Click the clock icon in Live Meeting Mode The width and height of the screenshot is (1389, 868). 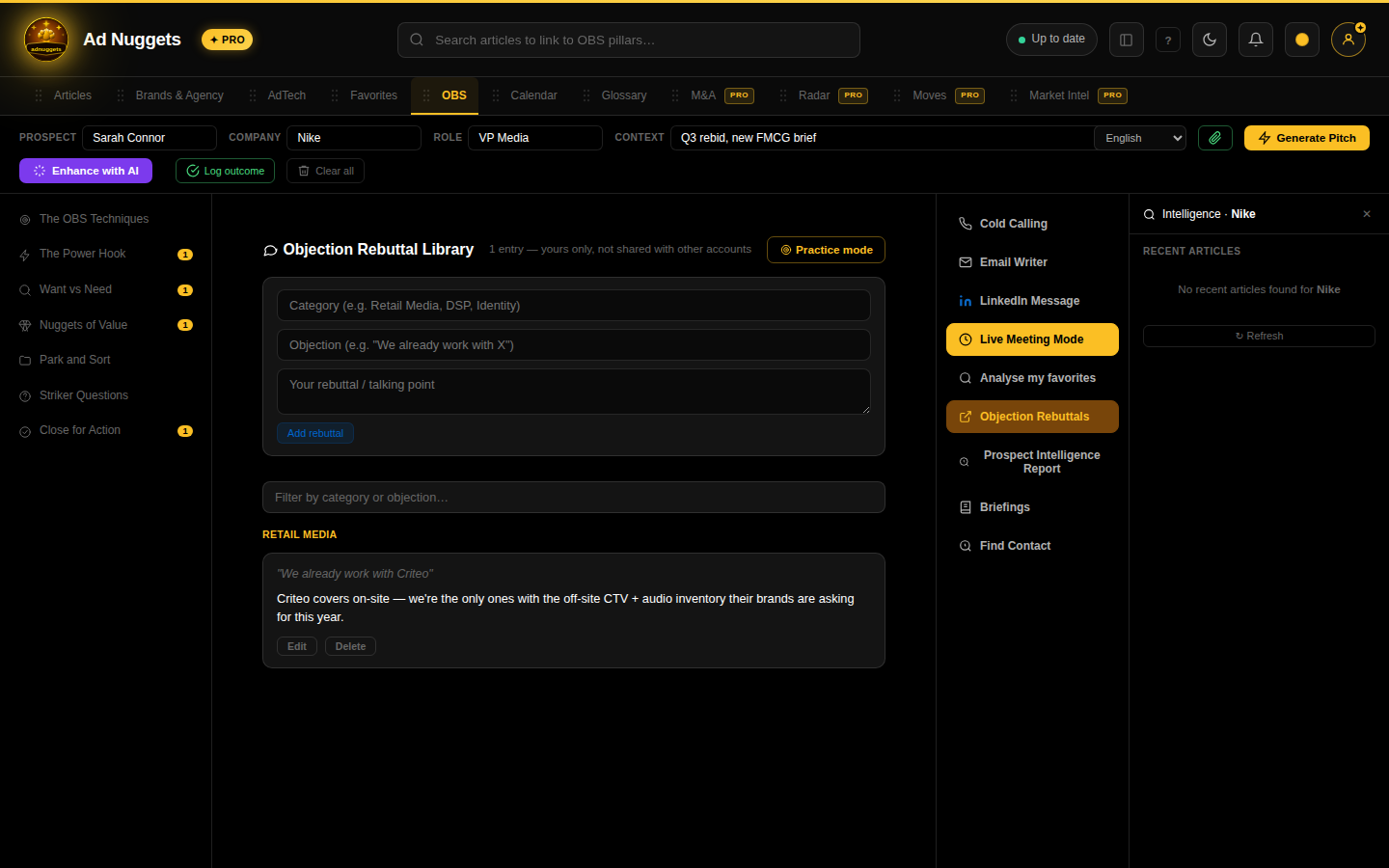pos(966,339)
